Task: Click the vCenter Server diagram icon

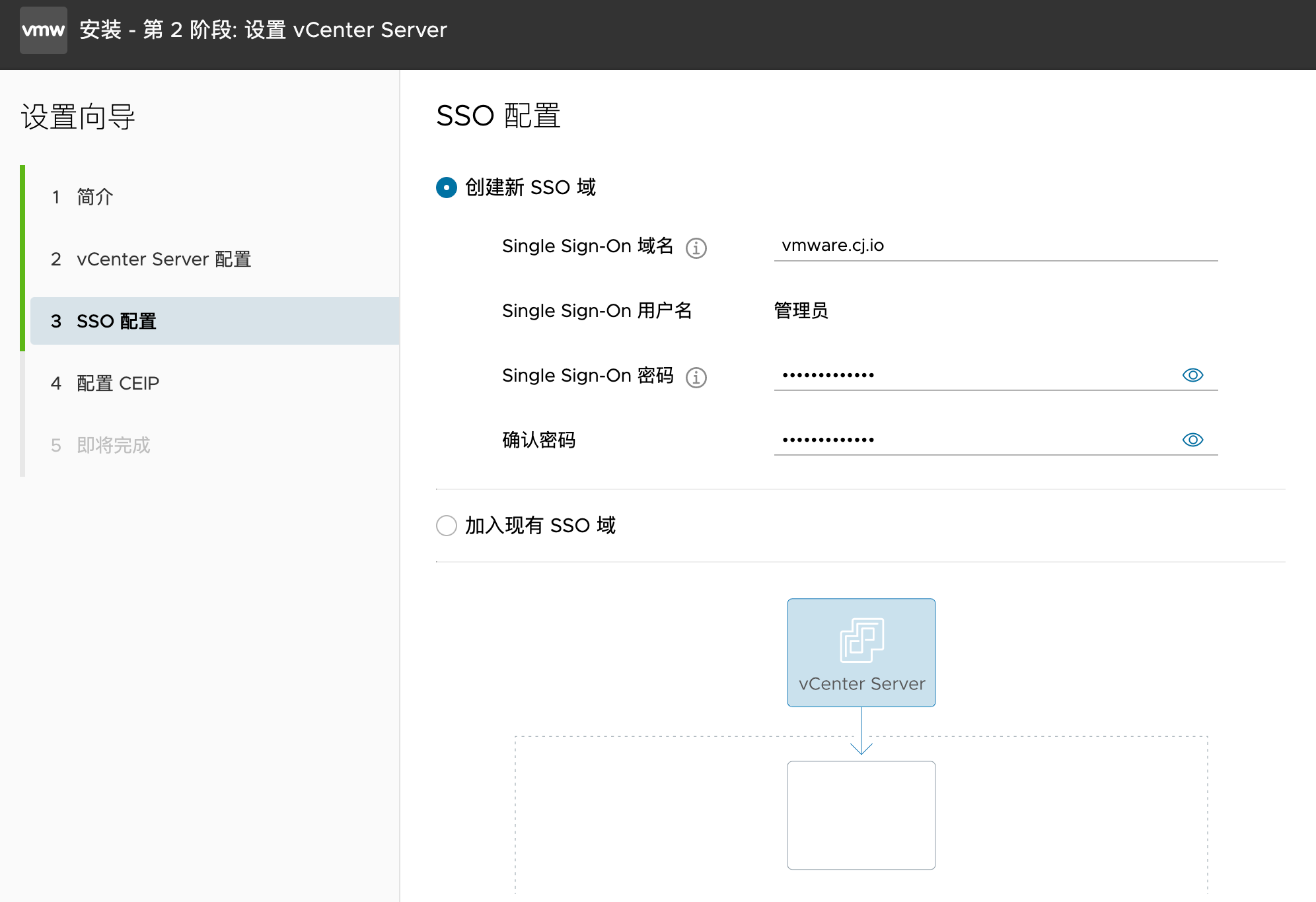Action: [861, 640]
